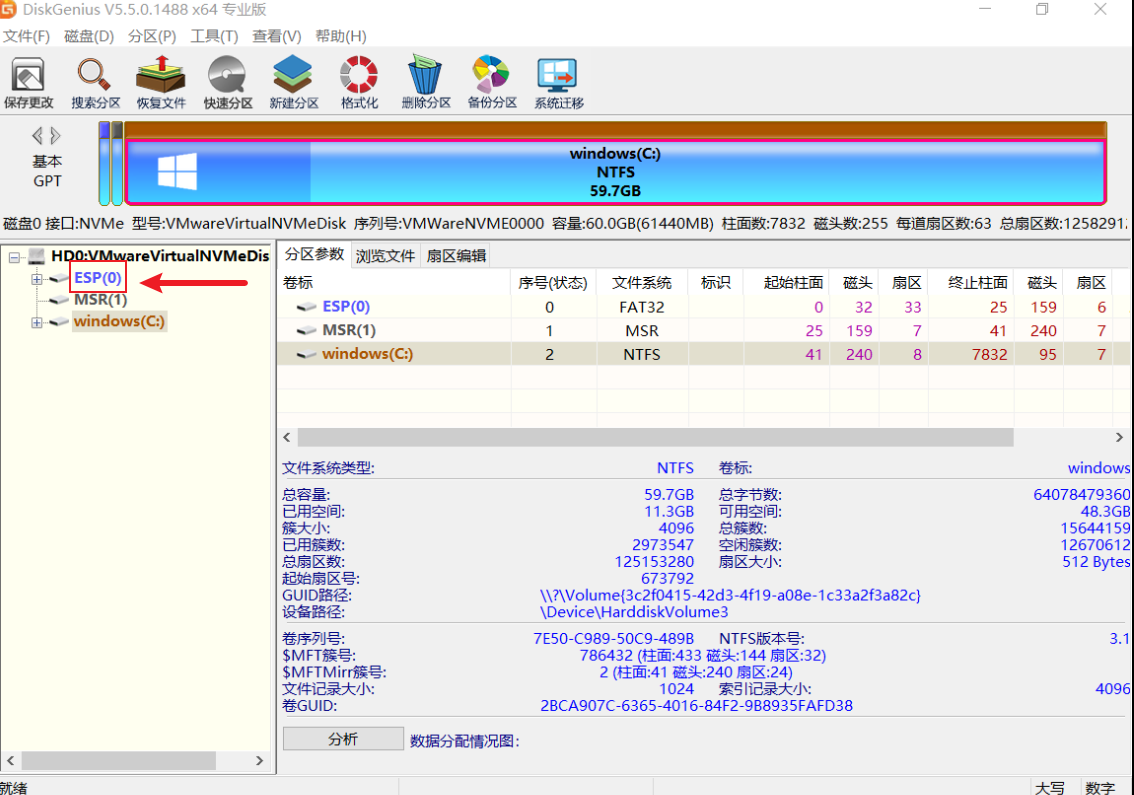This screenshot has height=795, width=1134.
Task: Click the partition table horizontal scrollbar thumb
Action: point(655,438)
